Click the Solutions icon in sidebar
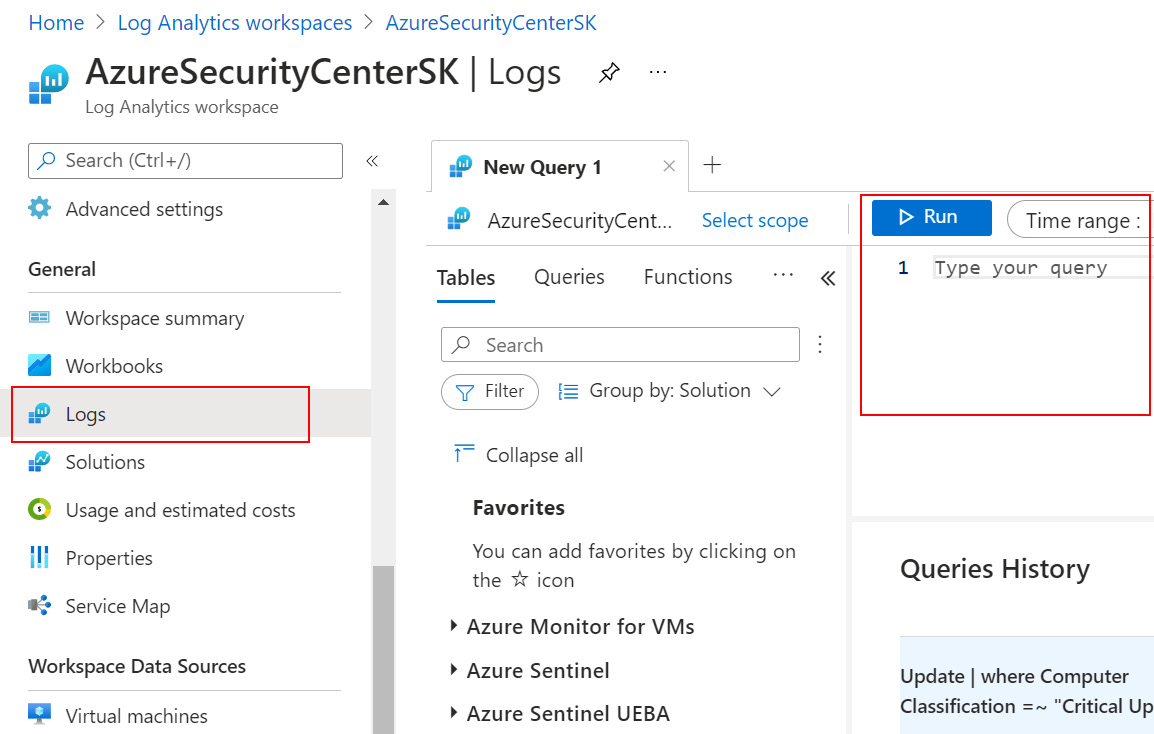This screenshot has width=1154, height=734. (39, 462)
